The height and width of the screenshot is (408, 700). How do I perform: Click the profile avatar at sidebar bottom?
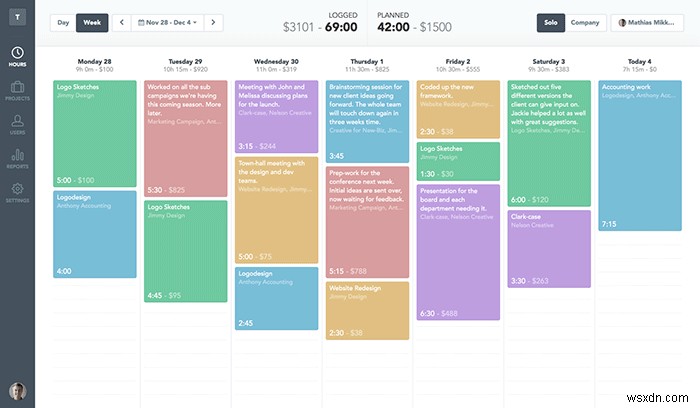pyautogui.click(x=17, y=390)
